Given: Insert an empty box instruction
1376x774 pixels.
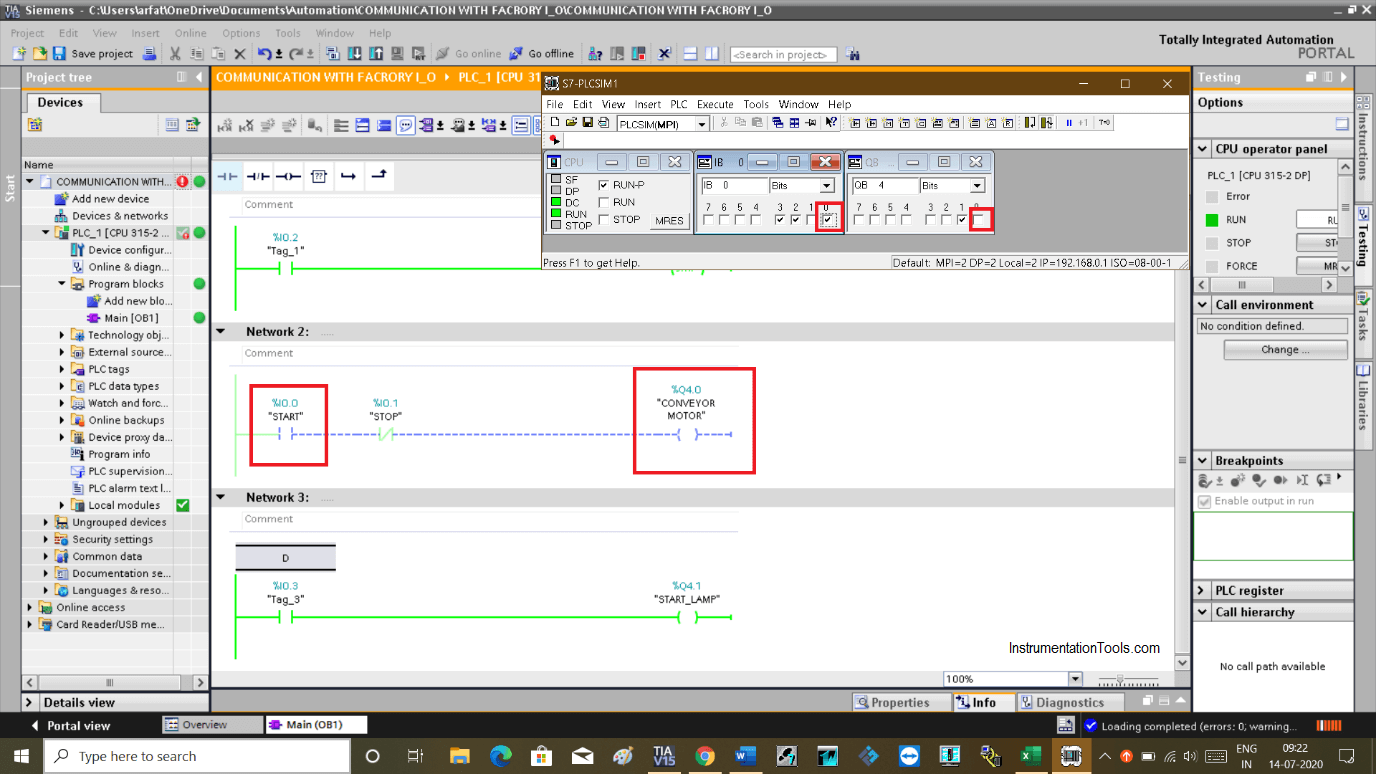Looking at the screenshot, I should click(x=318, y=176).
